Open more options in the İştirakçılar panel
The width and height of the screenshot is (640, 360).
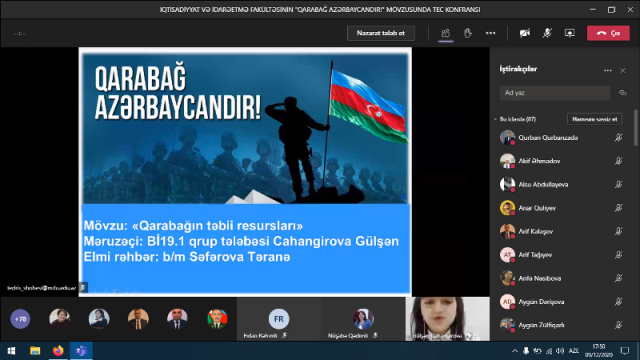click(x=607, y=70)
